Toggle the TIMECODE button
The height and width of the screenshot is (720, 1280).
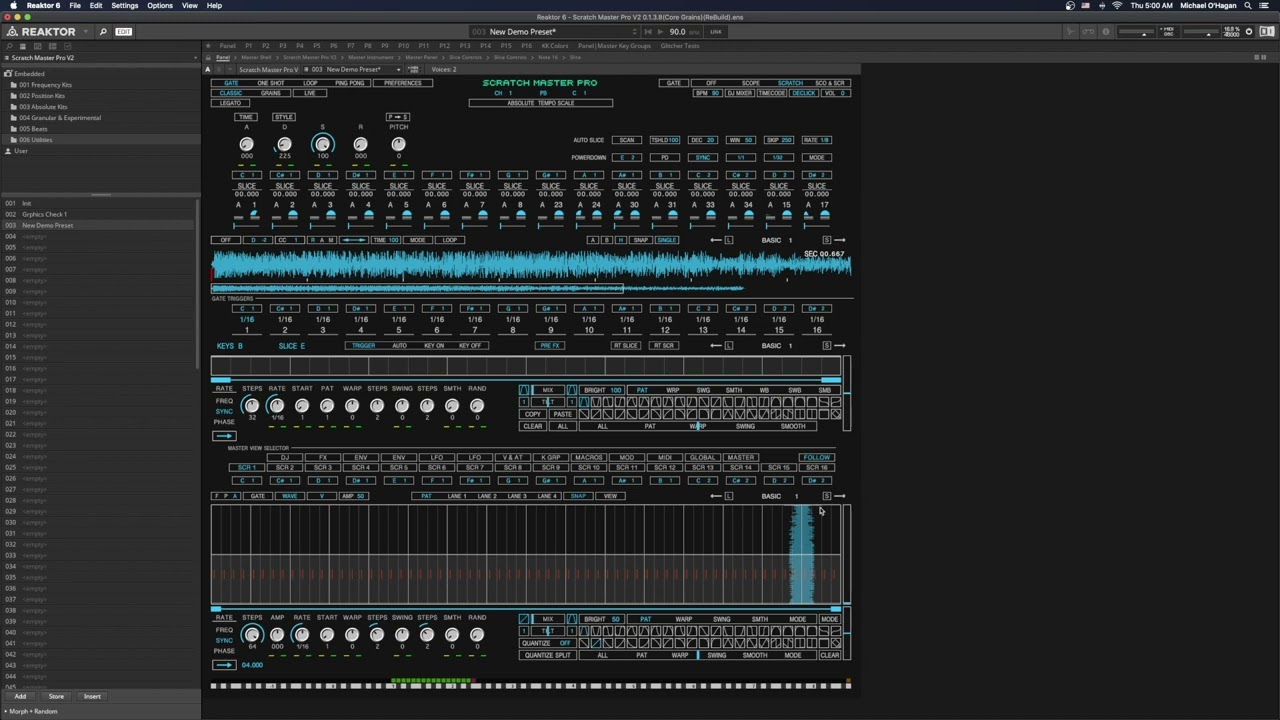tap(771, 93)
